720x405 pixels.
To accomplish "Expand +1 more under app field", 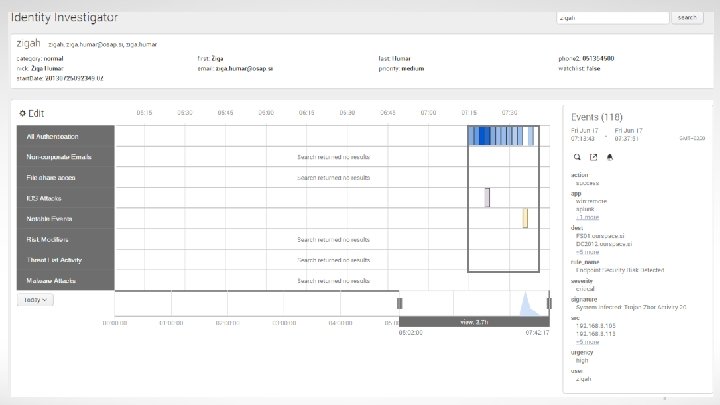I will click(x=587, y=217).
